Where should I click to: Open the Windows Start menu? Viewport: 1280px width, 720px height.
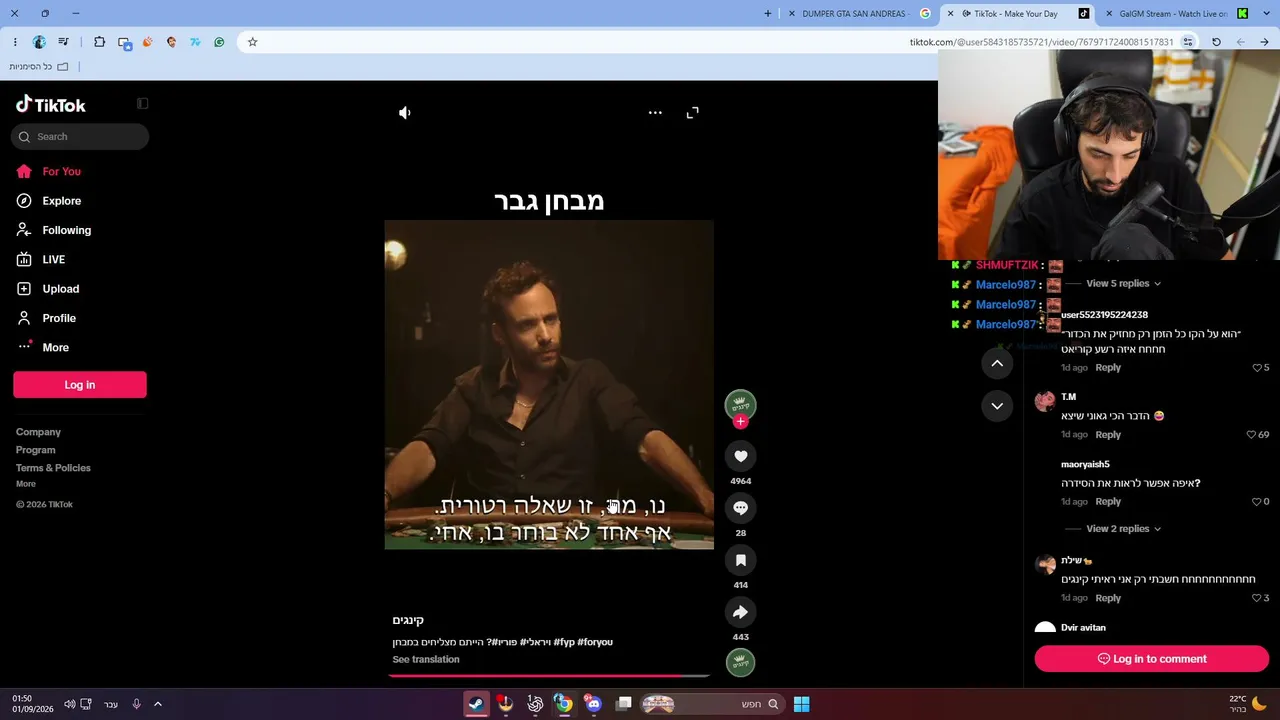(x=801, y=704)
